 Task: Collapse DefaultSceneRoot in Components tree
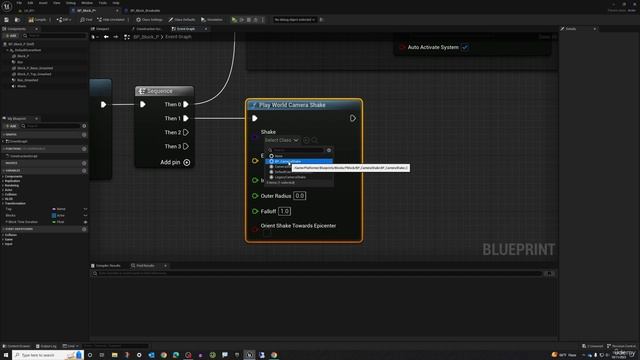[x=8, y=50]
